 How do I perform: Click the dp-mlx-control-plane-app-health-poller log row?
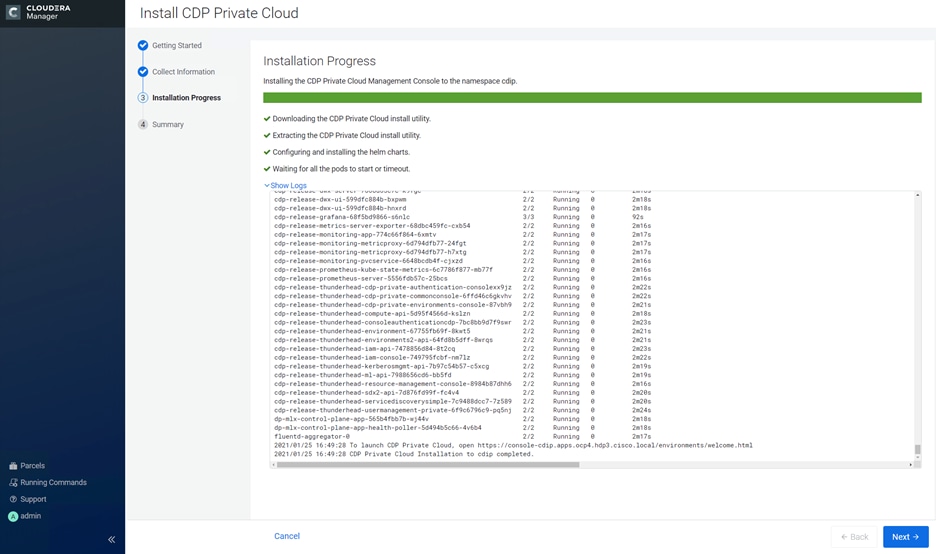click(x=463, y=428)
